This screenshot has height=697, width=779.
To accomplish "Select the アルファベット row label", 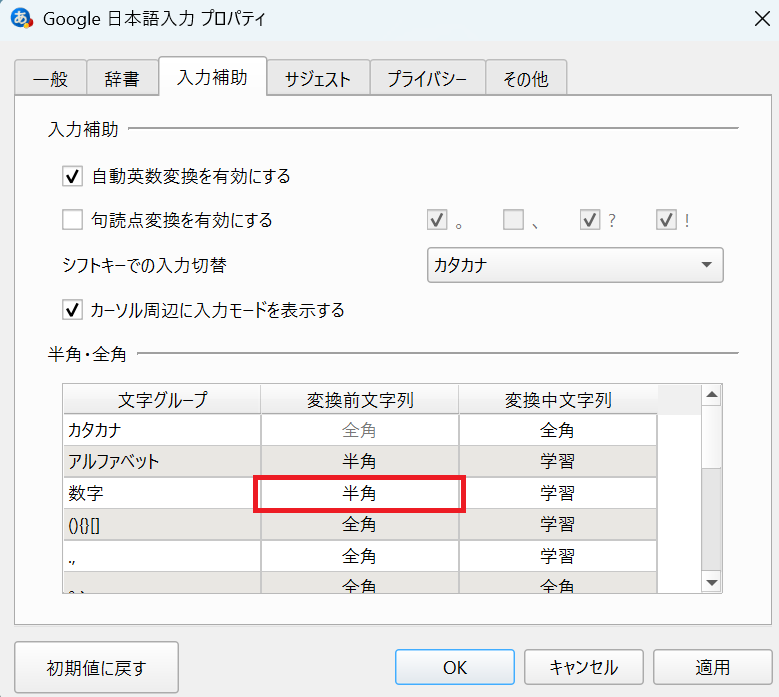I will 162,462.
